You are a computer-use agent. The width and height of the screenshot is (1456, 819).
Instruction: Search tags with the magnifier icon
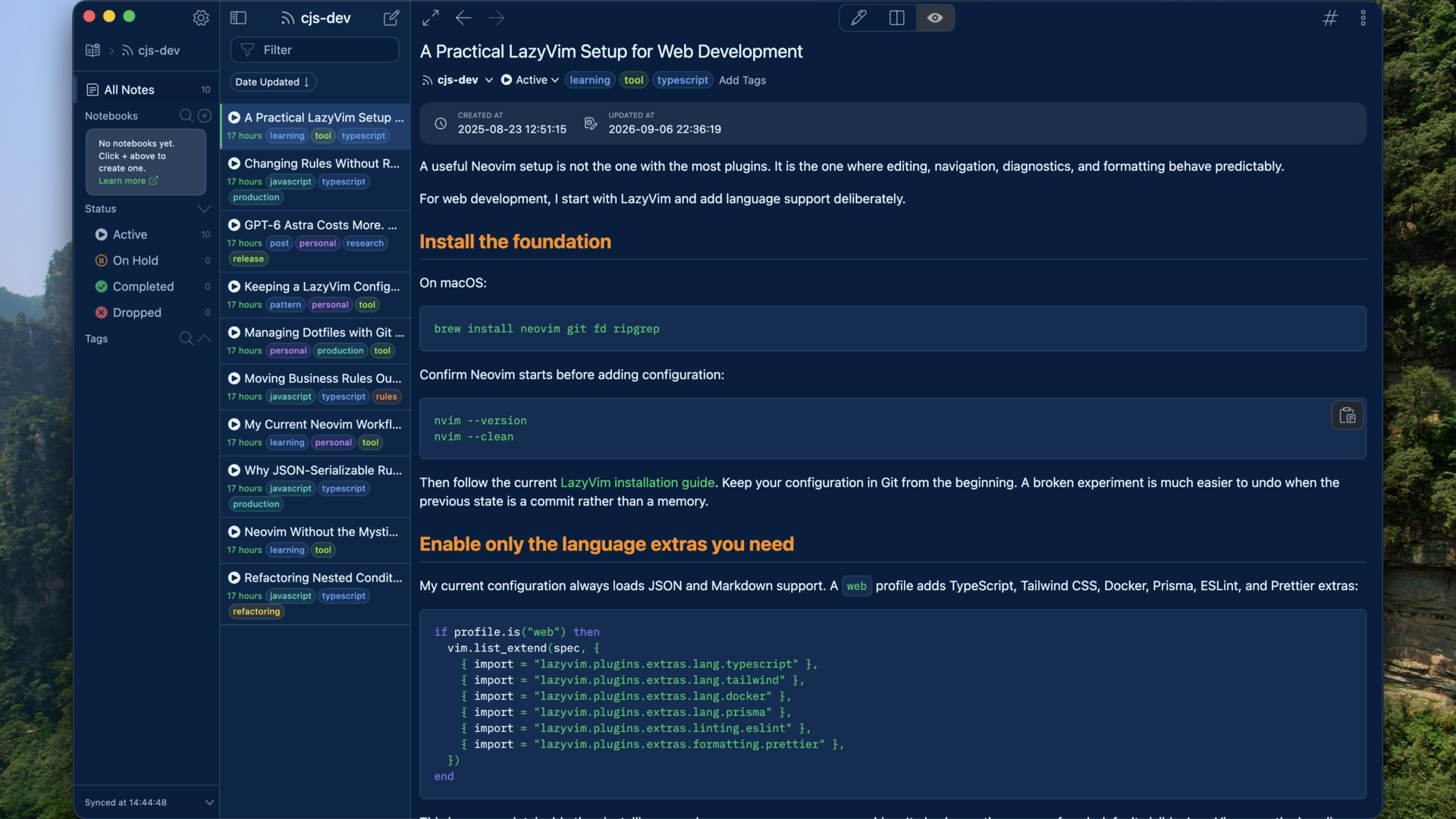click(x=186, y=338)
